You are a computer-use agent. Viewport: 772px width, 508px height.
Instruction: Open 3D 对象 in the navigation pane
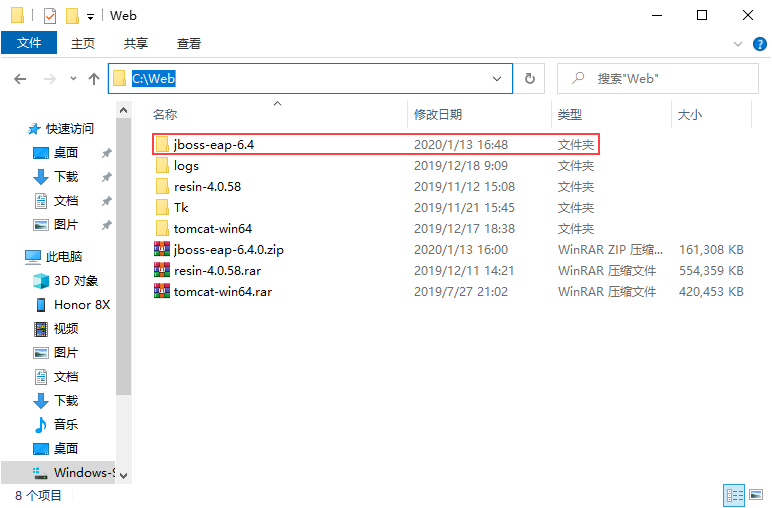[x=65, y=281]
